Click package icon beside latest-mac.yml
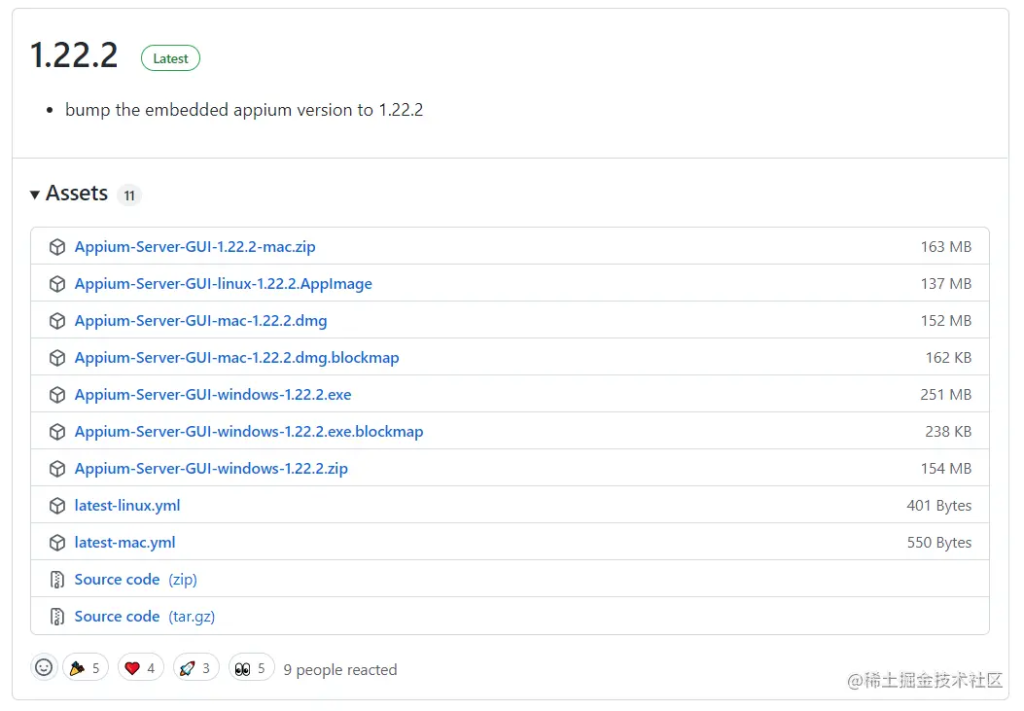This screenshot has height=711, width=1024. (57, 543)
